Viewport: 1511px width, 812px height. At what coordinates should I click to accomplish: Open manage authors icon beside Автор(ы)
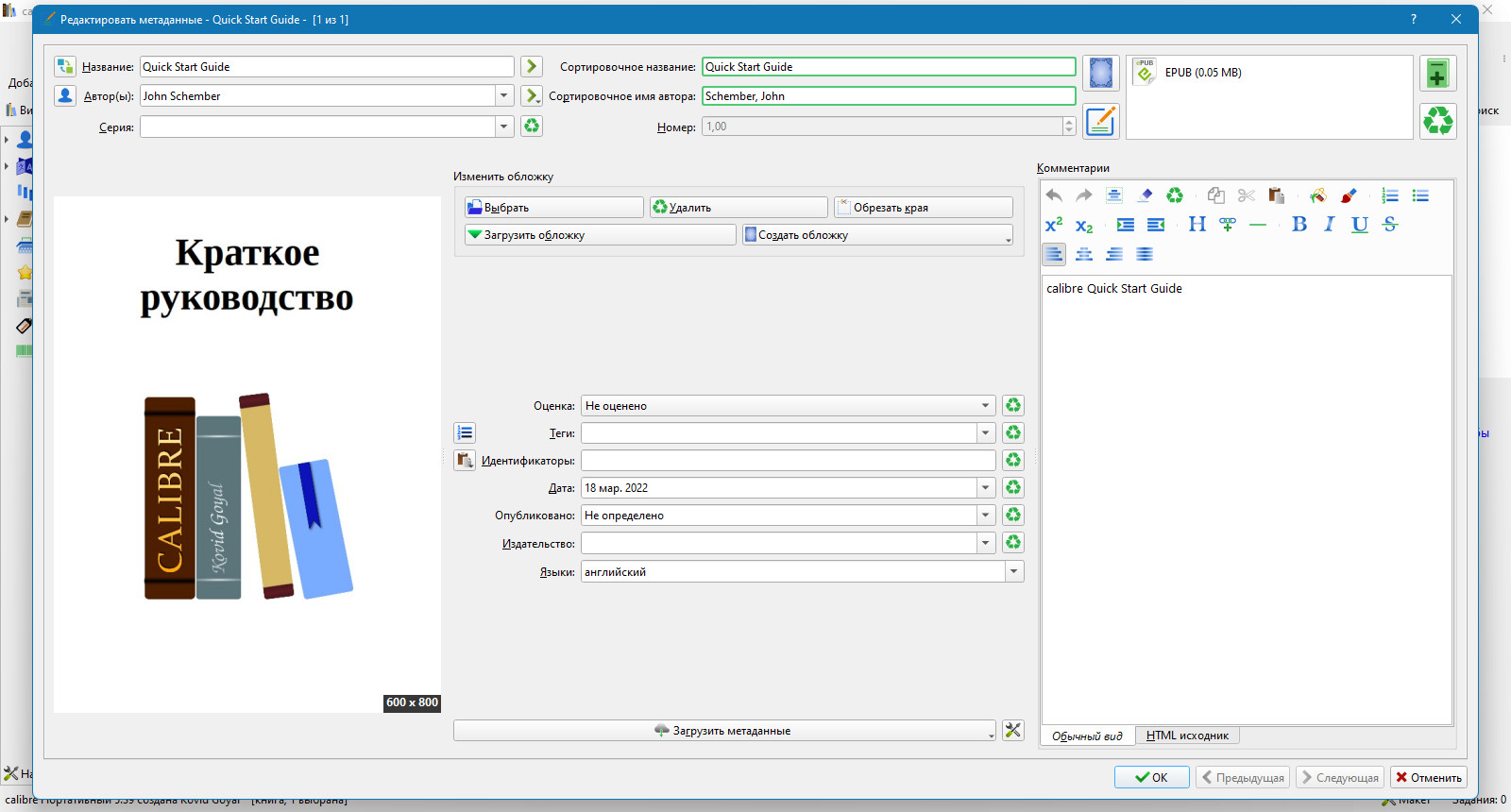[x=65, y=95]
